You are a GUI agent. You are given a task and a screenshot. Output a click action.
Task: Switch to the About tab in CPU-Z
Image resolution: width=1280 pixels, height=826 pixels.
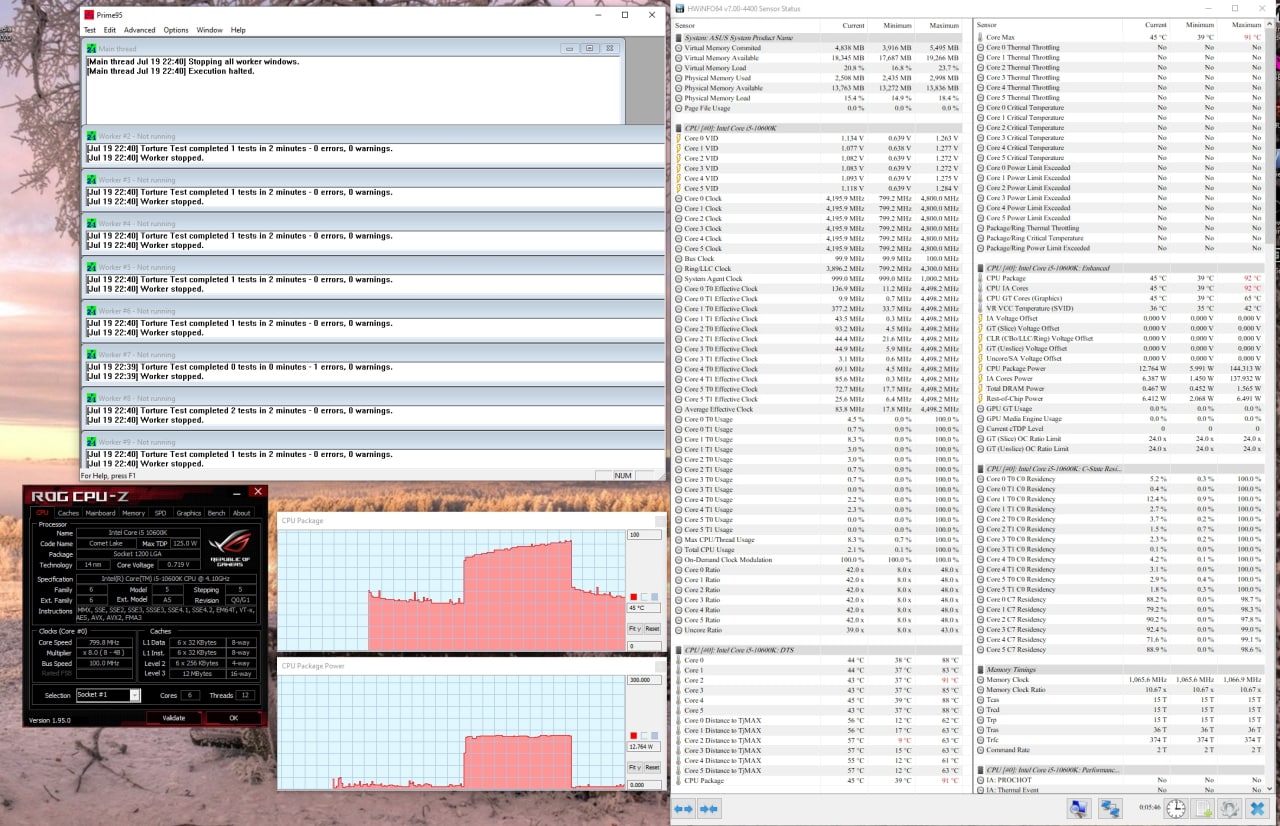tap(242, 513)
